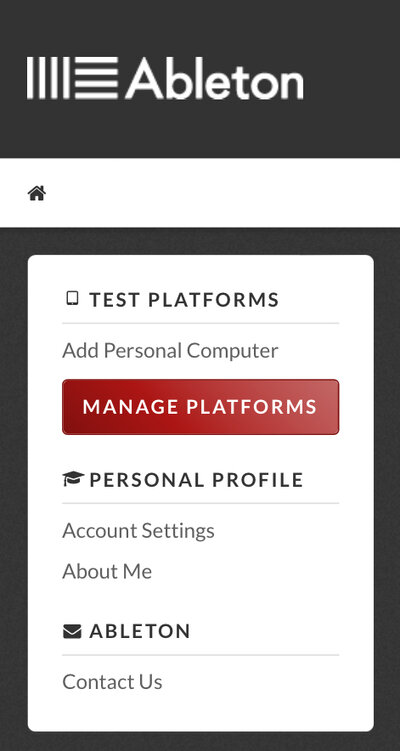Screen dimensions: 400x751
Task: Click the Ableton wordmark in the header
Action: [x=214, y=79]
